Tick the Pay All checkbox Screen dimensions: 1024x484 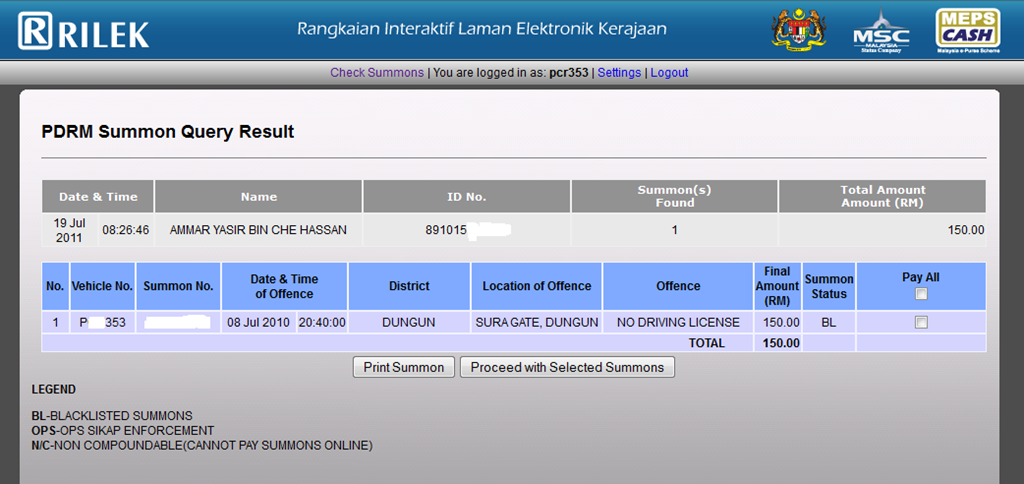[921, 294]
